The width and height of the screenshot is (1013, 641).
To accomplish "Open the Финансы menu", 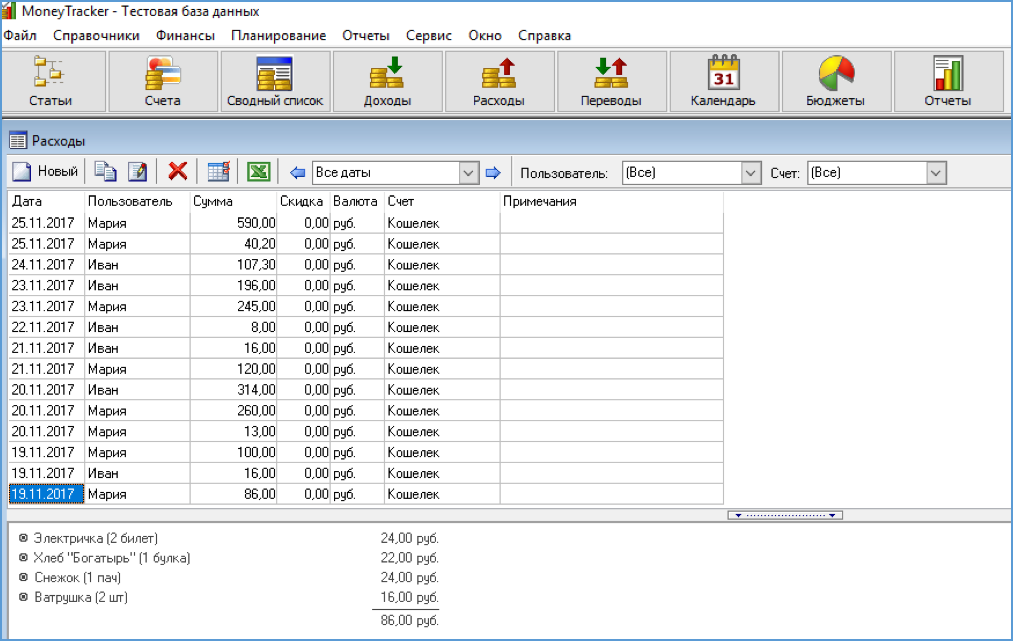I will tap(185, 35).
